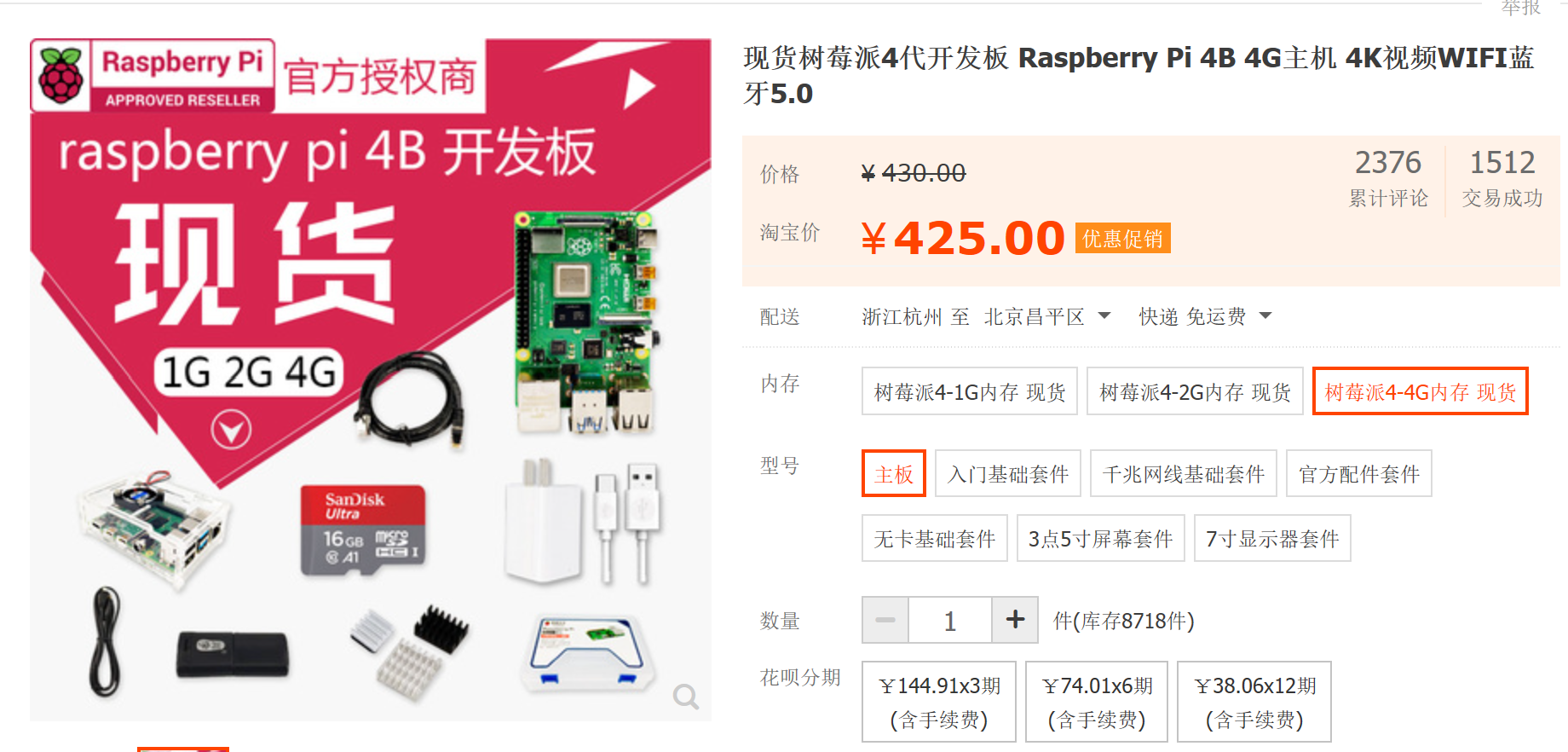Click the 优惠促销 promotion tag
The height and width of the screenshot is (752, 1568).
[1122, 238]
